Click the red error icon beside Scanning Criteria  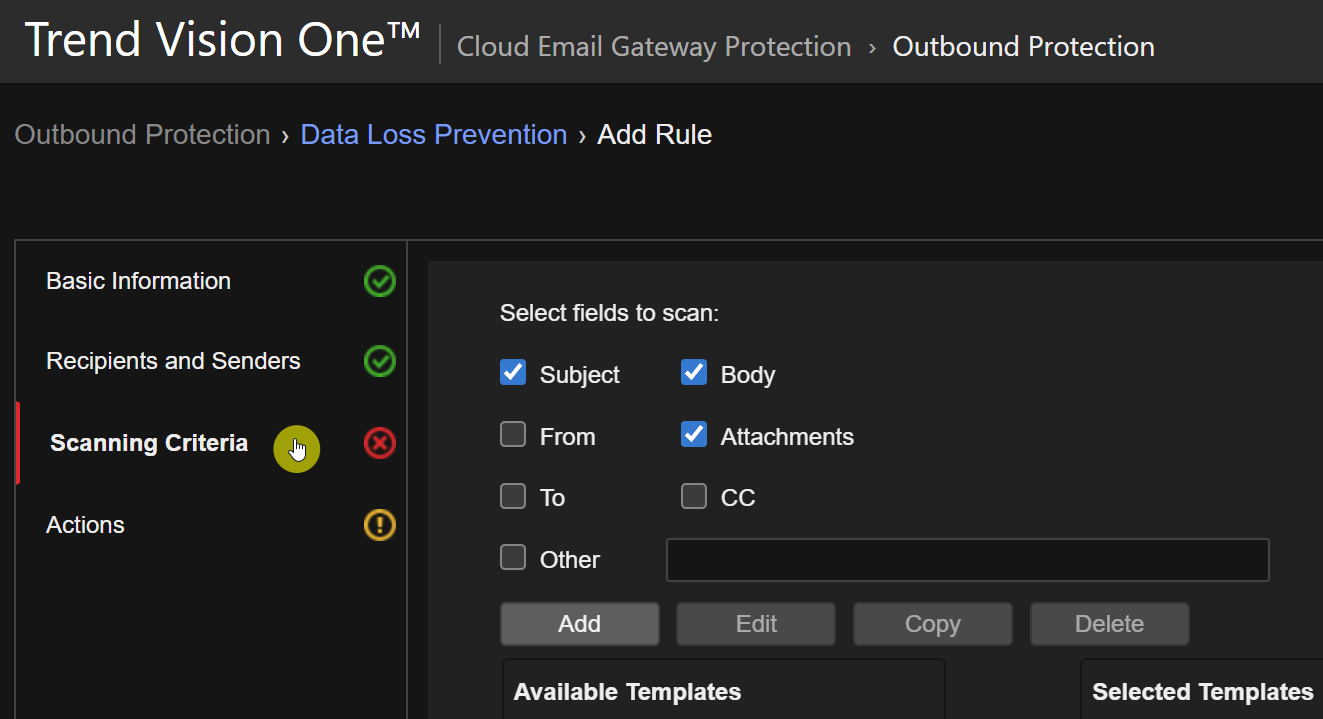pyautogui.click(x=379, y=443)
